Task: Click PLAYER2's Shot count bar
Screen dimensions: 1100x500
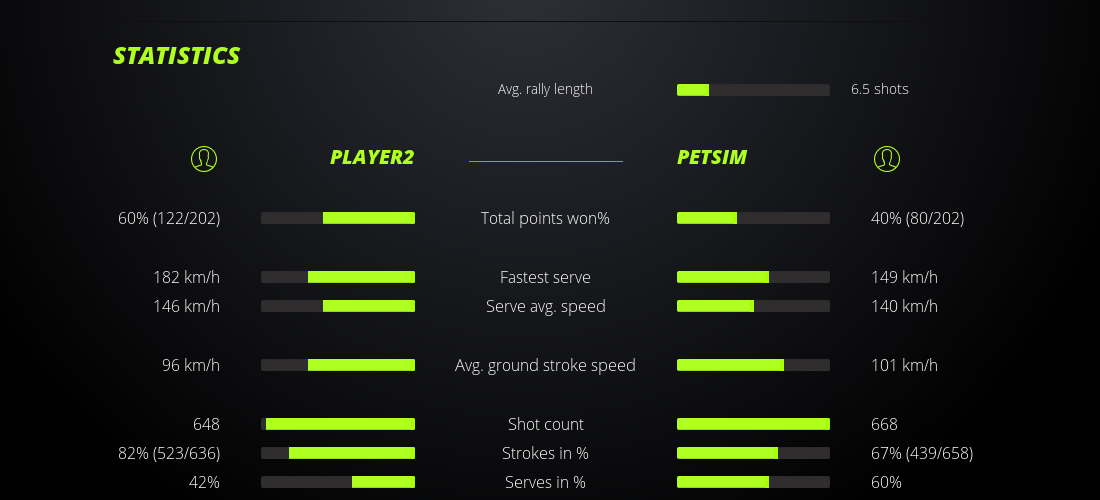Action: click(x=338, y=424)
